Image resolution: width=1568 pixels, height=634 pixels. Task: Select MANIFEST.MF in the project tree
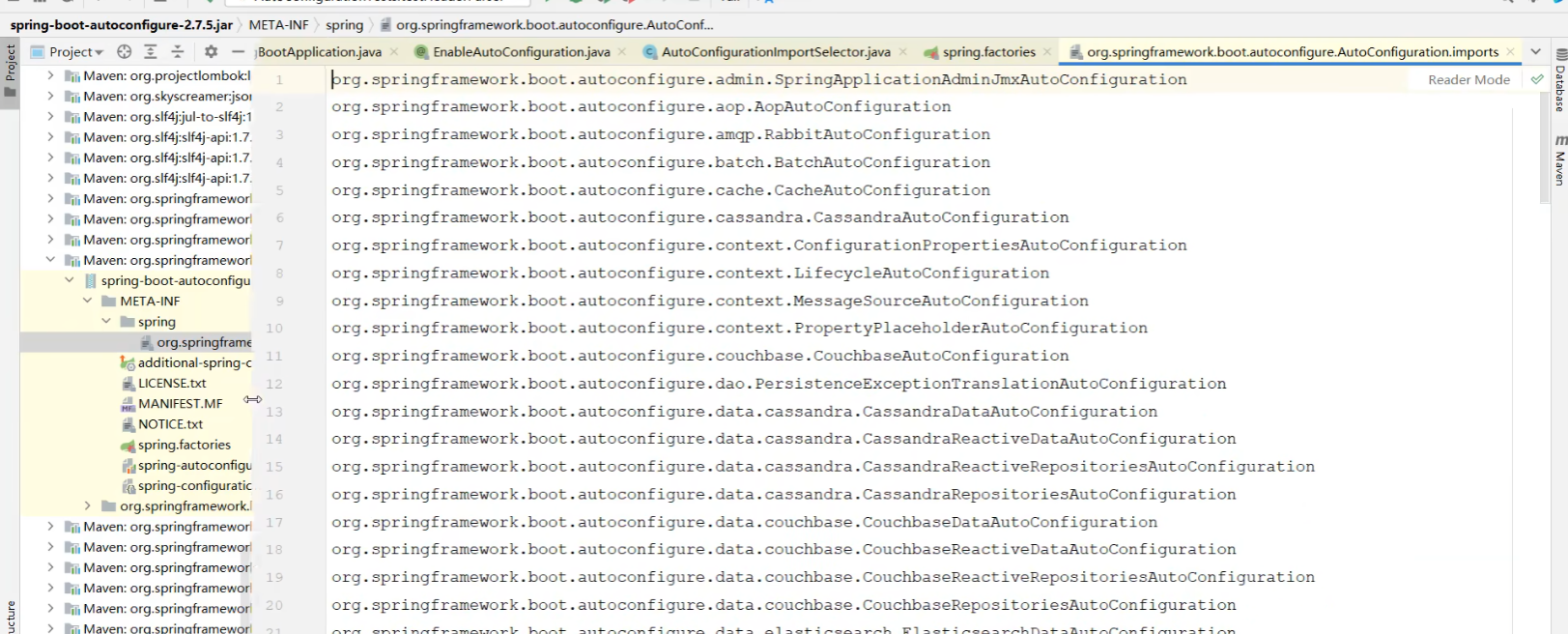[x=180, y=404]
